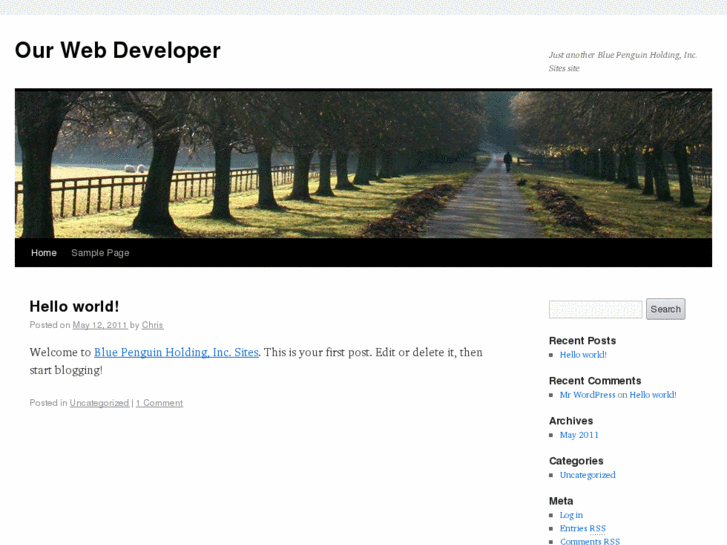The width and height of the screenshot is (727, 545).
Task: Select Uncategorized in sidebar Categories
Action: click(x=587, y=475)
